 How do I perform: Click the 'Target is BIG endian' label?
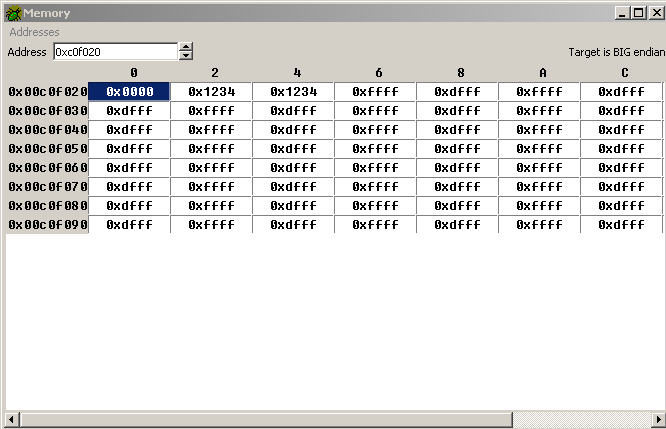[x=617, y=52]
